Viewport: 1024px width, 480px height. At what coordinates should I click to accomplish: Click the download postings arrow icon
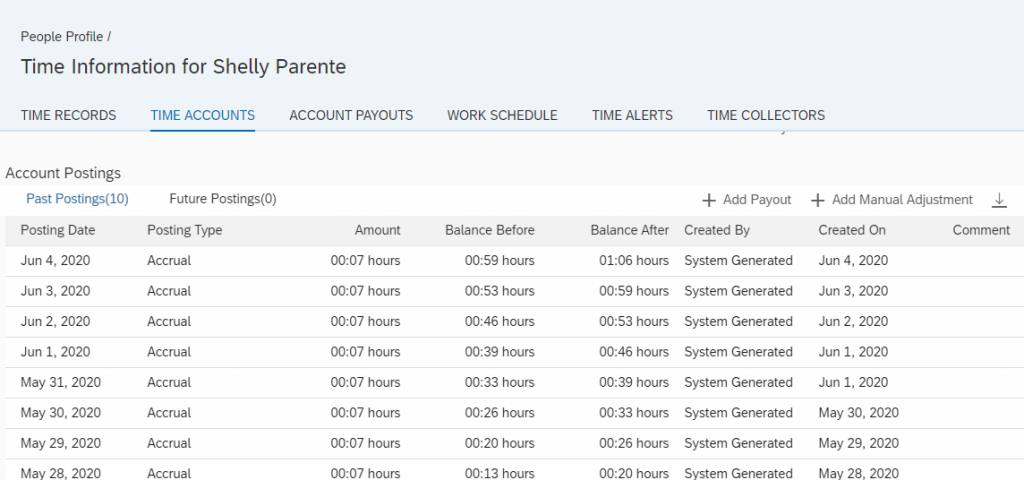[x=999, y=200]
